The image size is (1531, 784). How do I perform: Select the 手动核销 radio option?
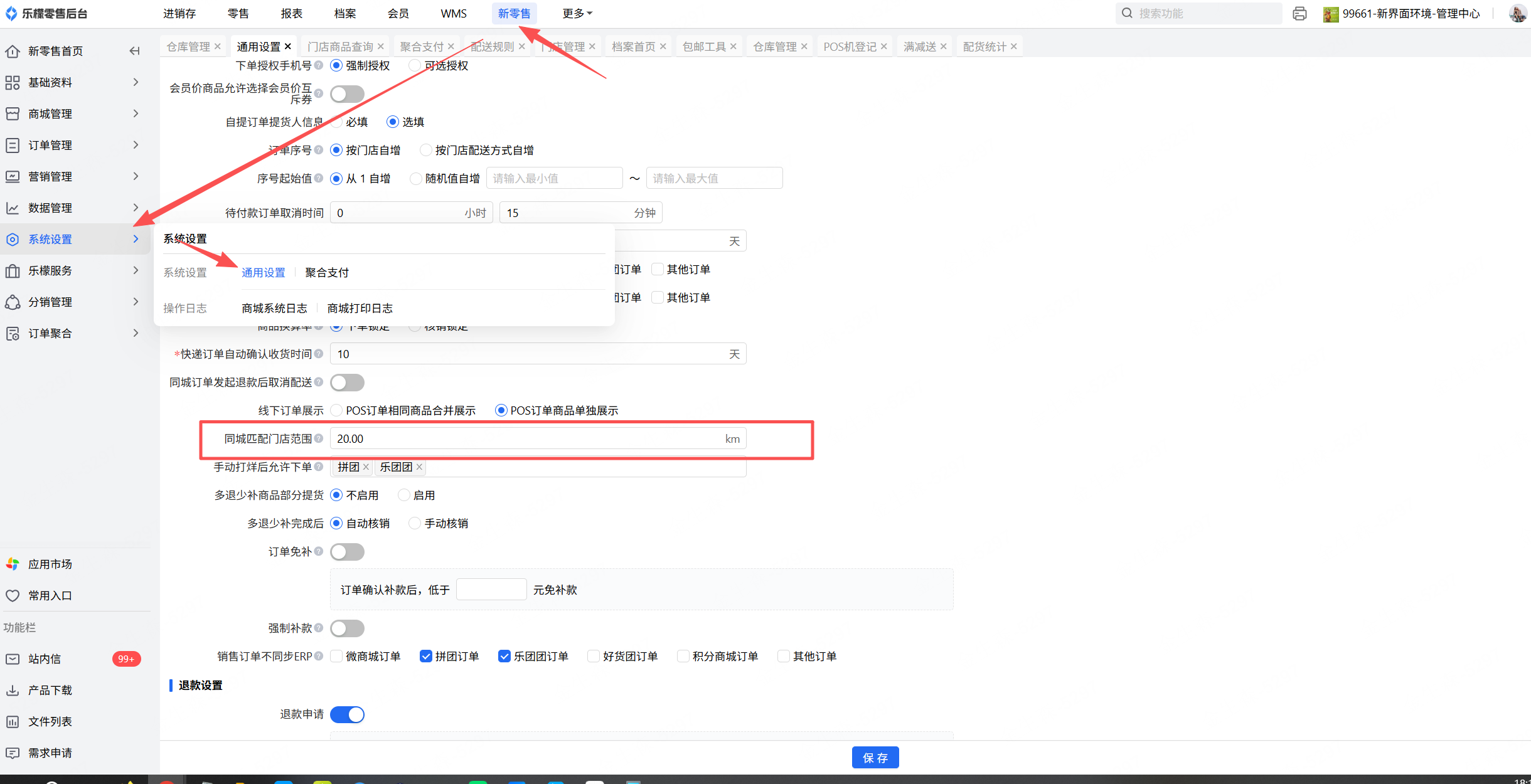tap(415, 523)
